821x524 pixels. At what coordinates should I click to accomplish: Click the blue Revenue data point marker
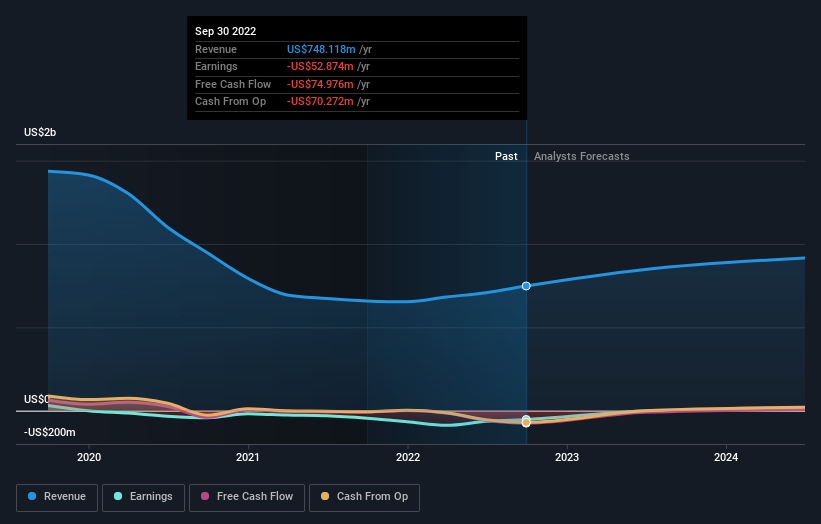point(526,286)
